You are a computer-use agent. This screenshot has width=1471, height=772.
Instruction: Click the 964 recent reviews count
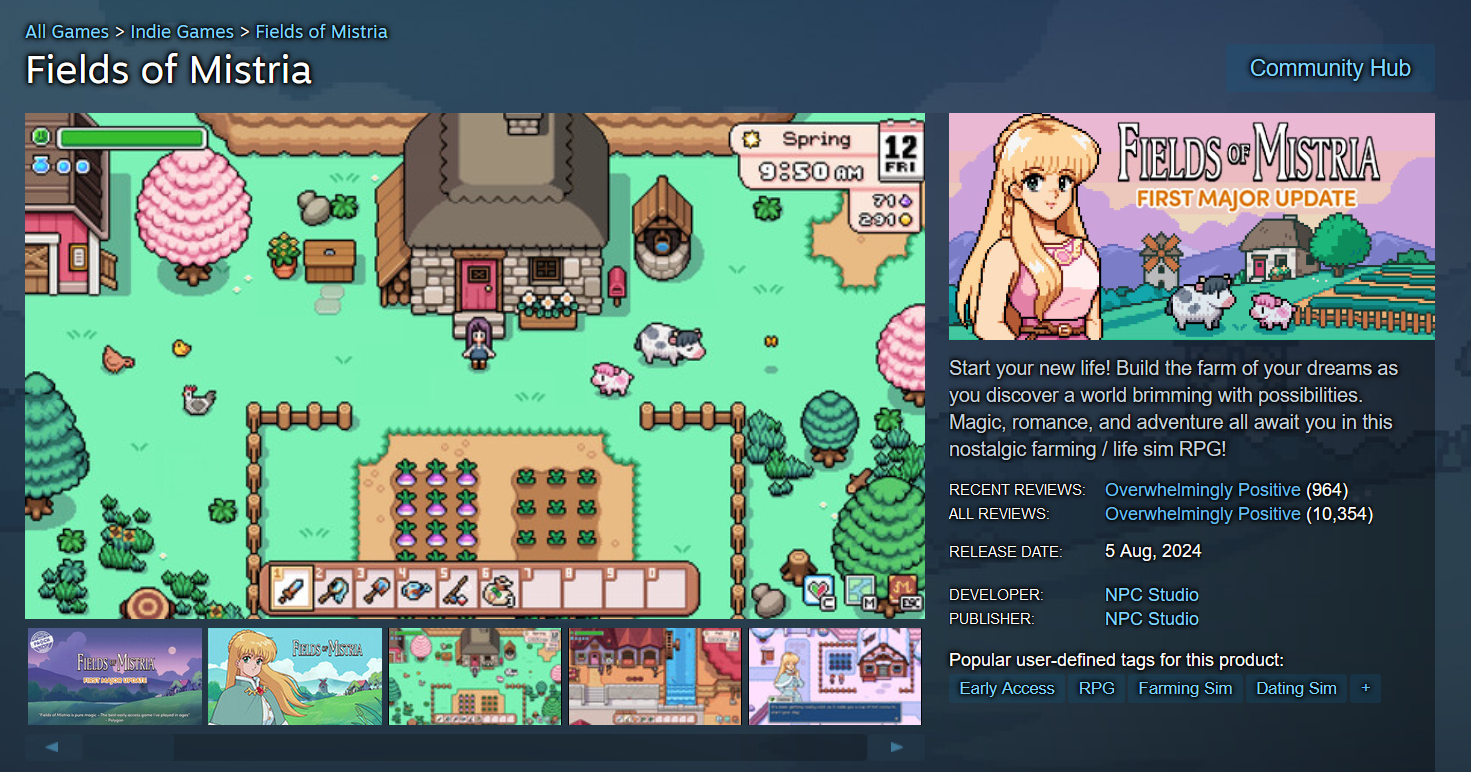click(x=1327, y=490)
